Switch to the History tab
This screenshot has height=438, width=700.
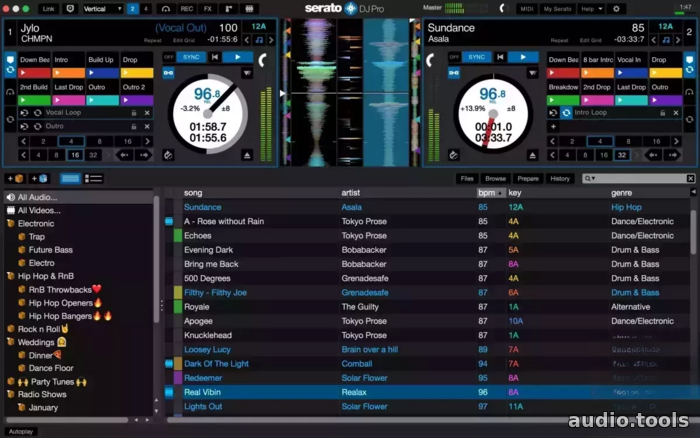[560, 179]
